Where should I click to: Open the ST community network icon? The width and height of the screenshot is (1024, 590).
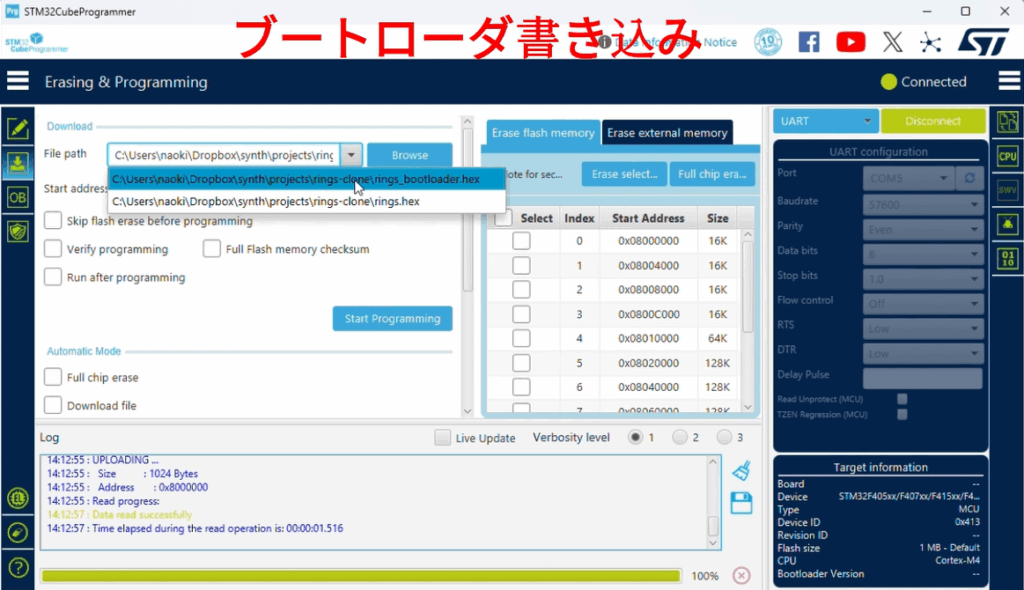click(931, 43)
